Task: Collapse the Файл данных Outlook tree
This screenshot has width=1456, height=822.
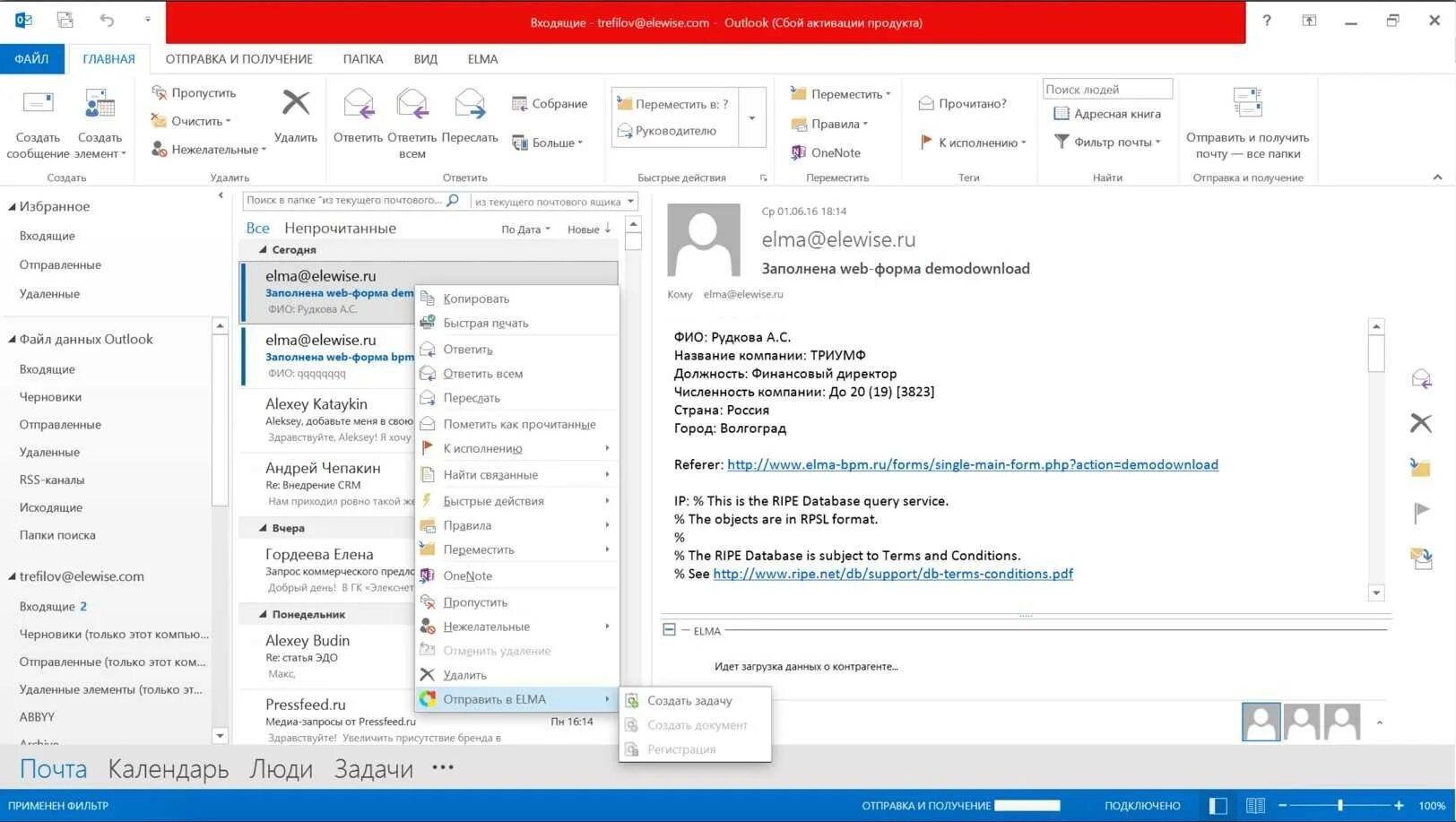Action: (12, 340)
